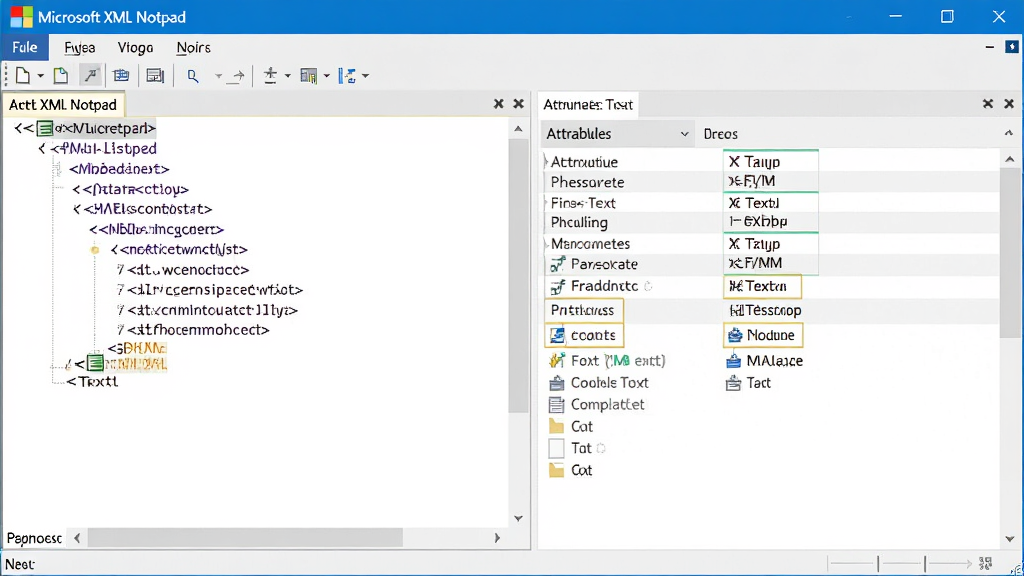Image resolution: width=1024 pixels, height=576 pixels.
Task: Select the dtfhocemmohcect tree node
Action: pyautogui.click(x=198, y=330)
